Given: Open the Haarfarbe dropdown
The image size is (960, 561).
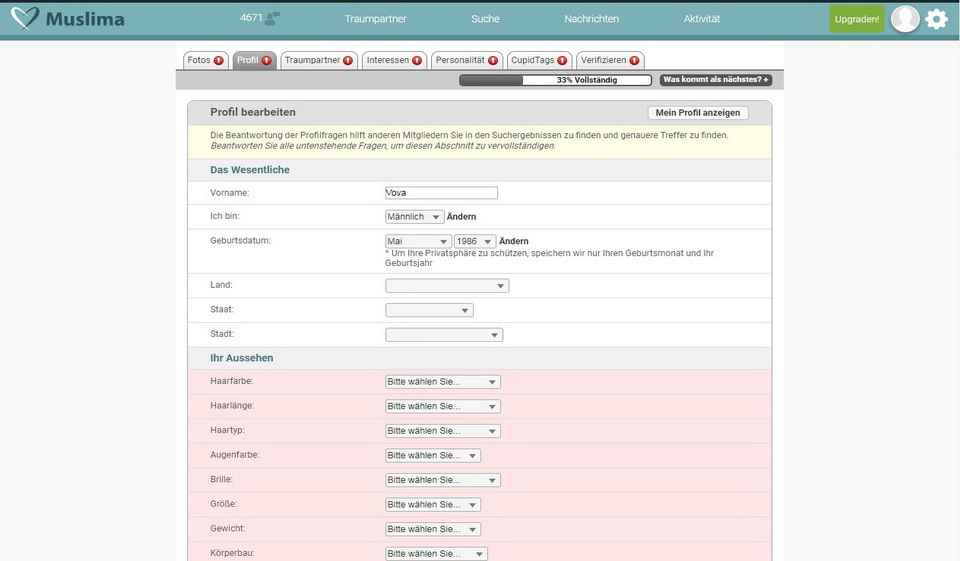Looking at the screenshot, I should click(443, 382).
